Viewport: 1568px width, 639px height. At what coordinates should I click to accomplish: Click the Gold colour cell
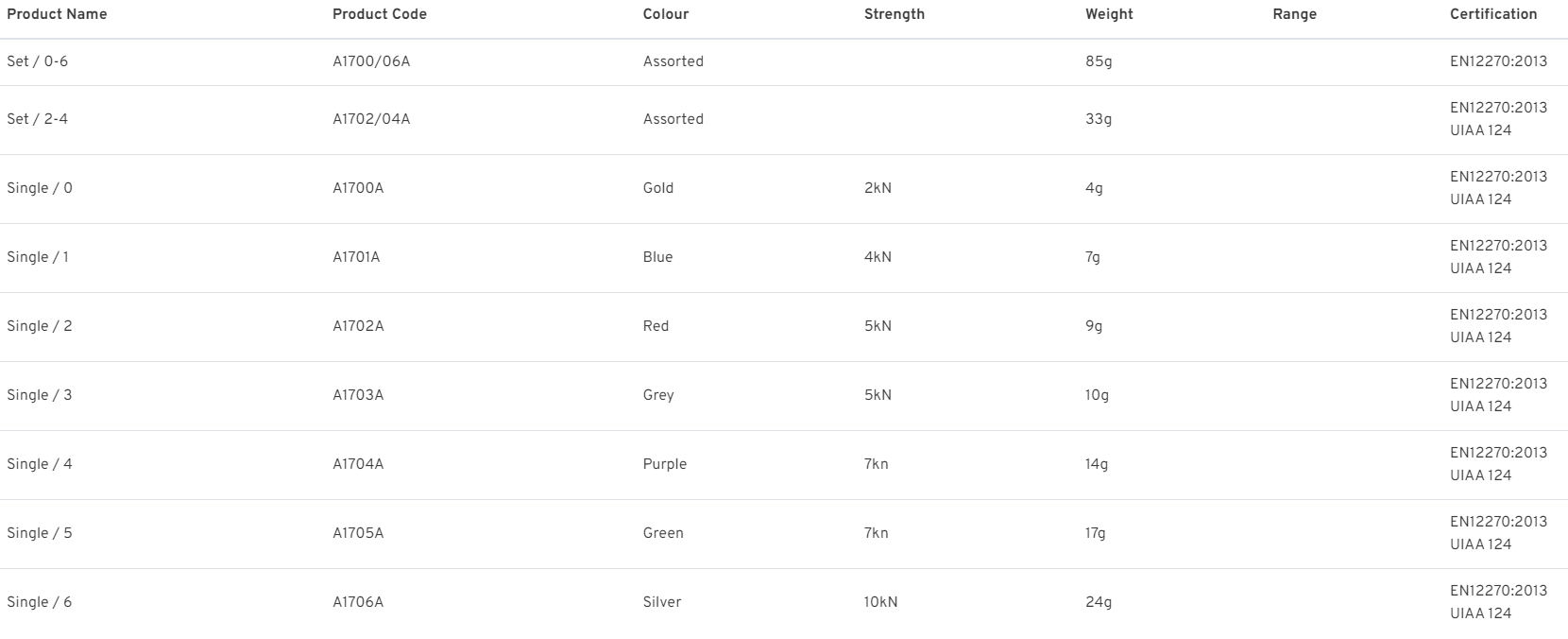pyautogui.click(x=658, y=188)
